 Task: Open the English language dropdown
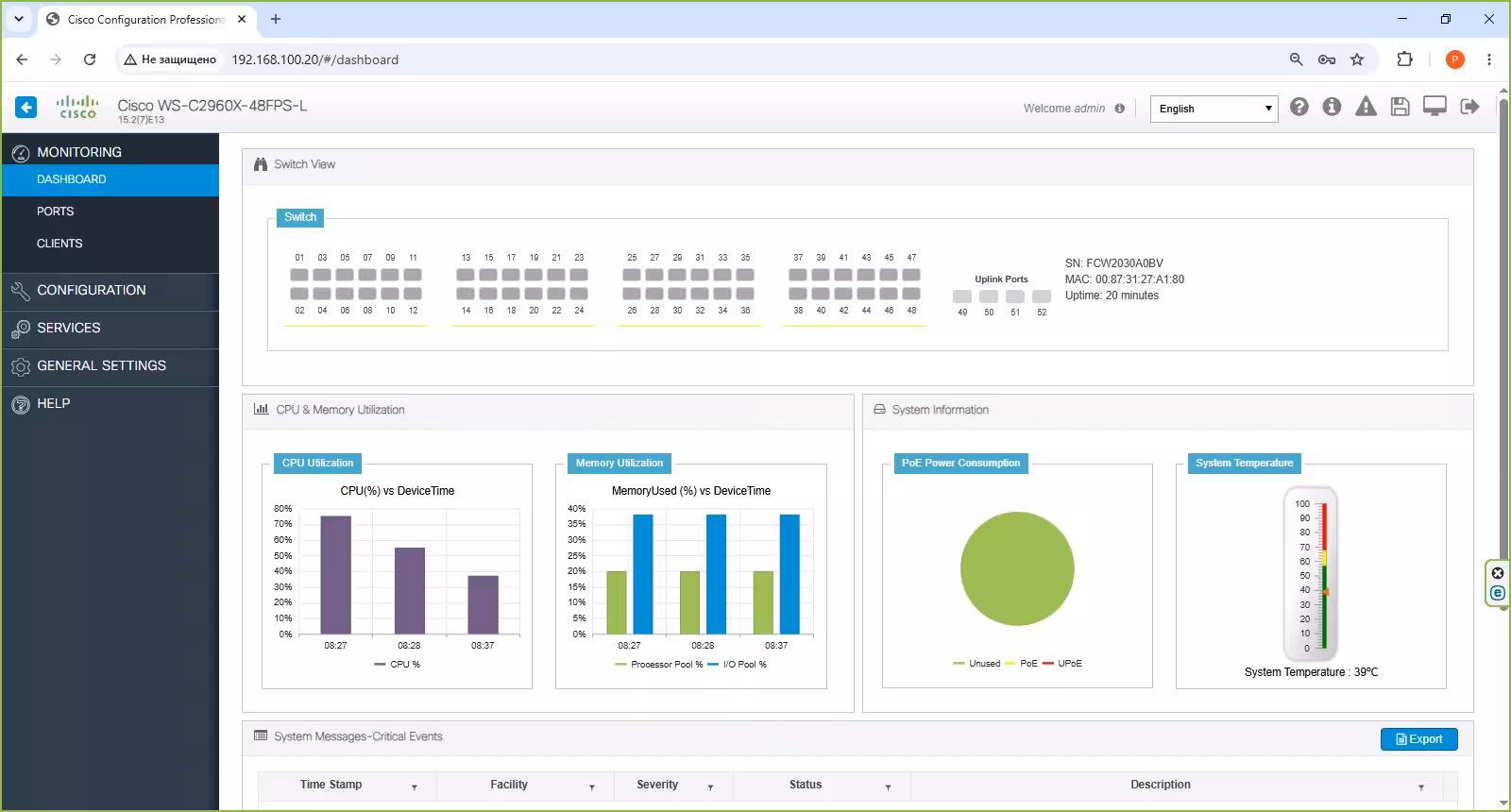(x=1214, y=109)
